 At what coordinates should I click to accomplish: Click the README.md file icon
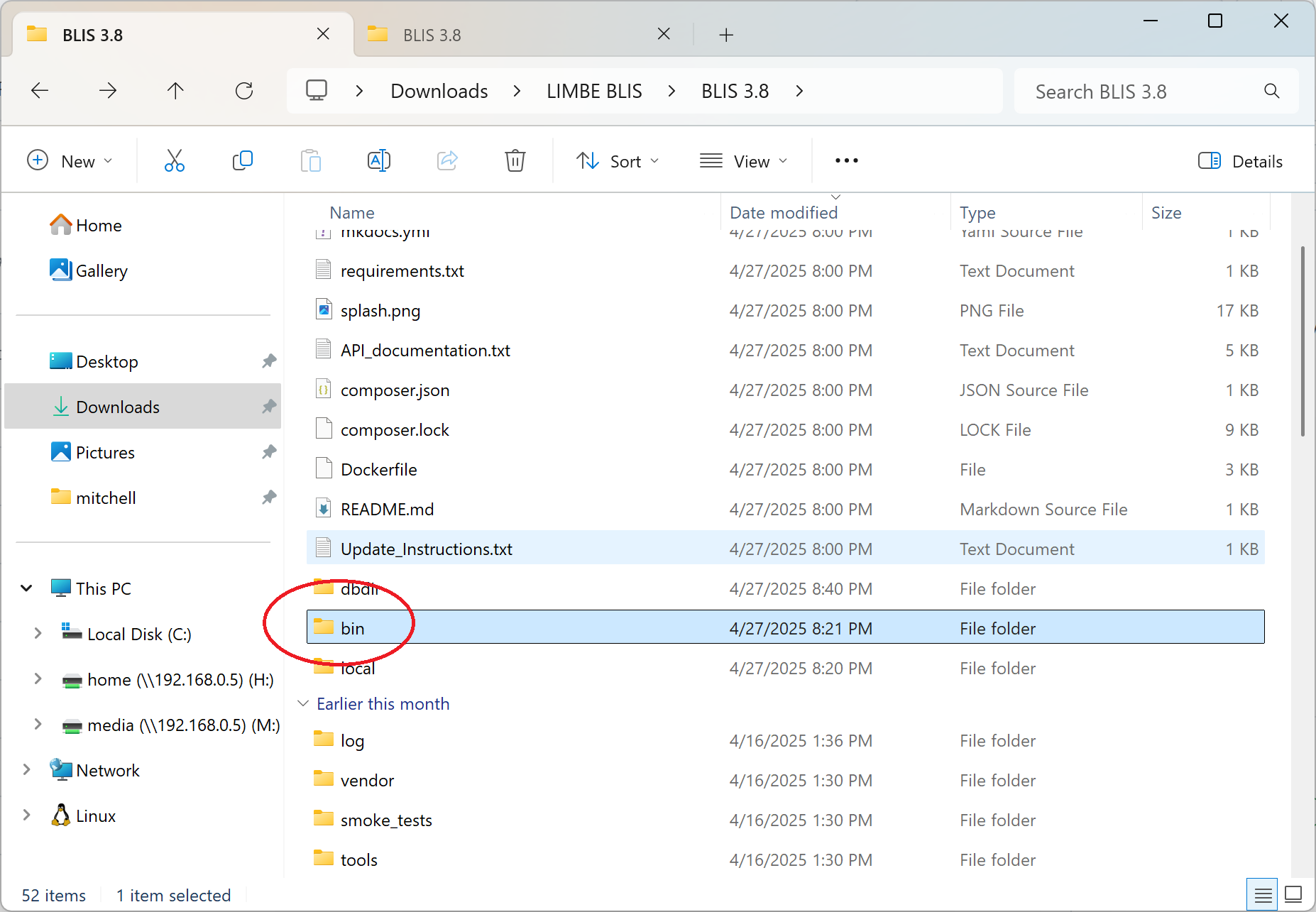point(324,509)
